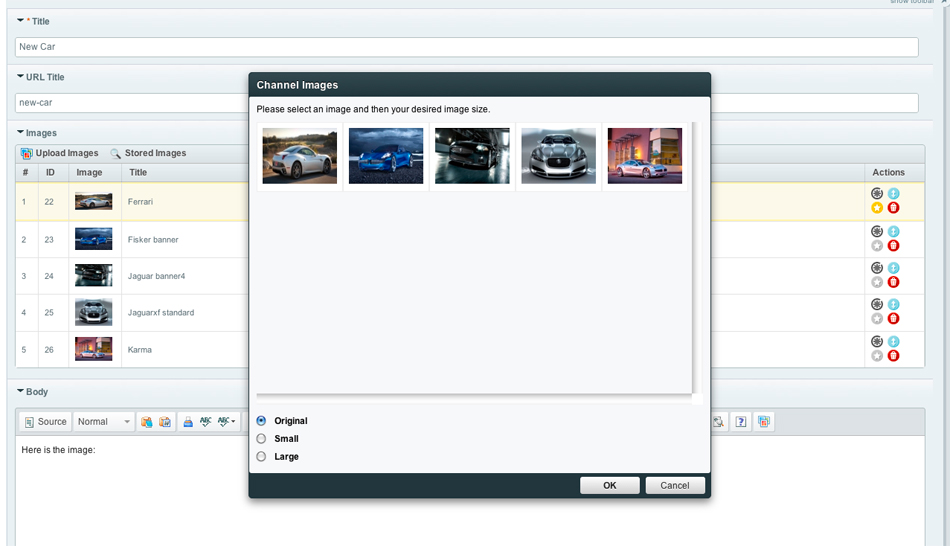Click the Ferrari row's blue reorder icon
The height and width of the screenshot is (546, 950).
point(894,193)
